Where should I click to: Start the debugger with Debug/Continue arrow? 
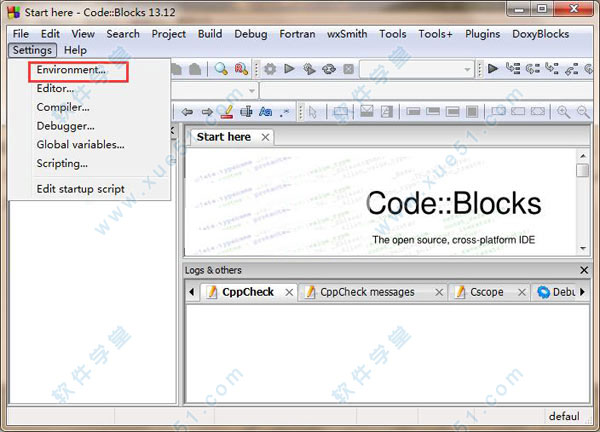(x=493, y=69)
